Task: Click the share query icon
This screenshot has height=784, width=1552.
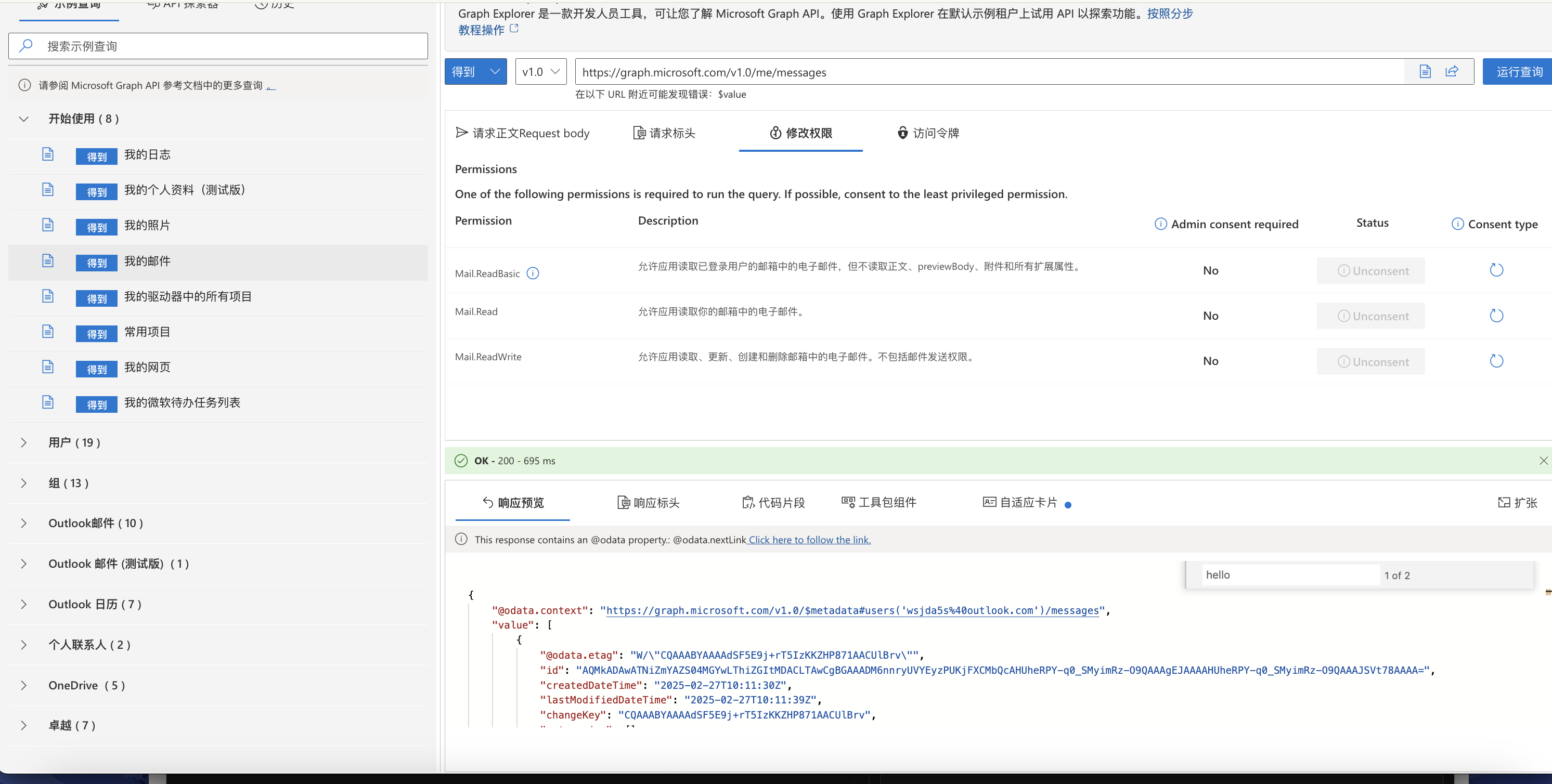Action: [x=1452, y=72]
